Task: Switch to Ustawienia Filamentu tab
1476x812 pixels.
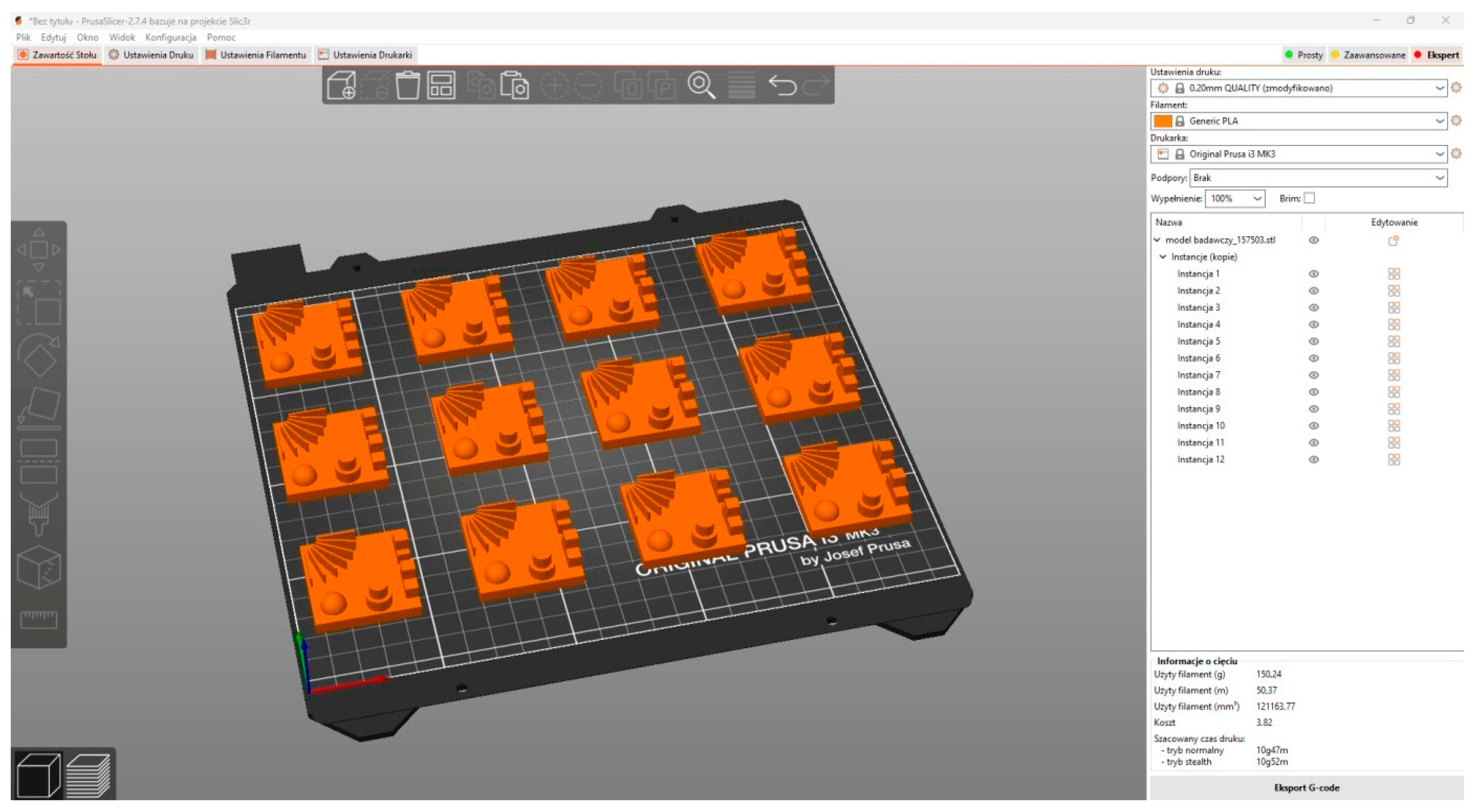Action: 256,55
